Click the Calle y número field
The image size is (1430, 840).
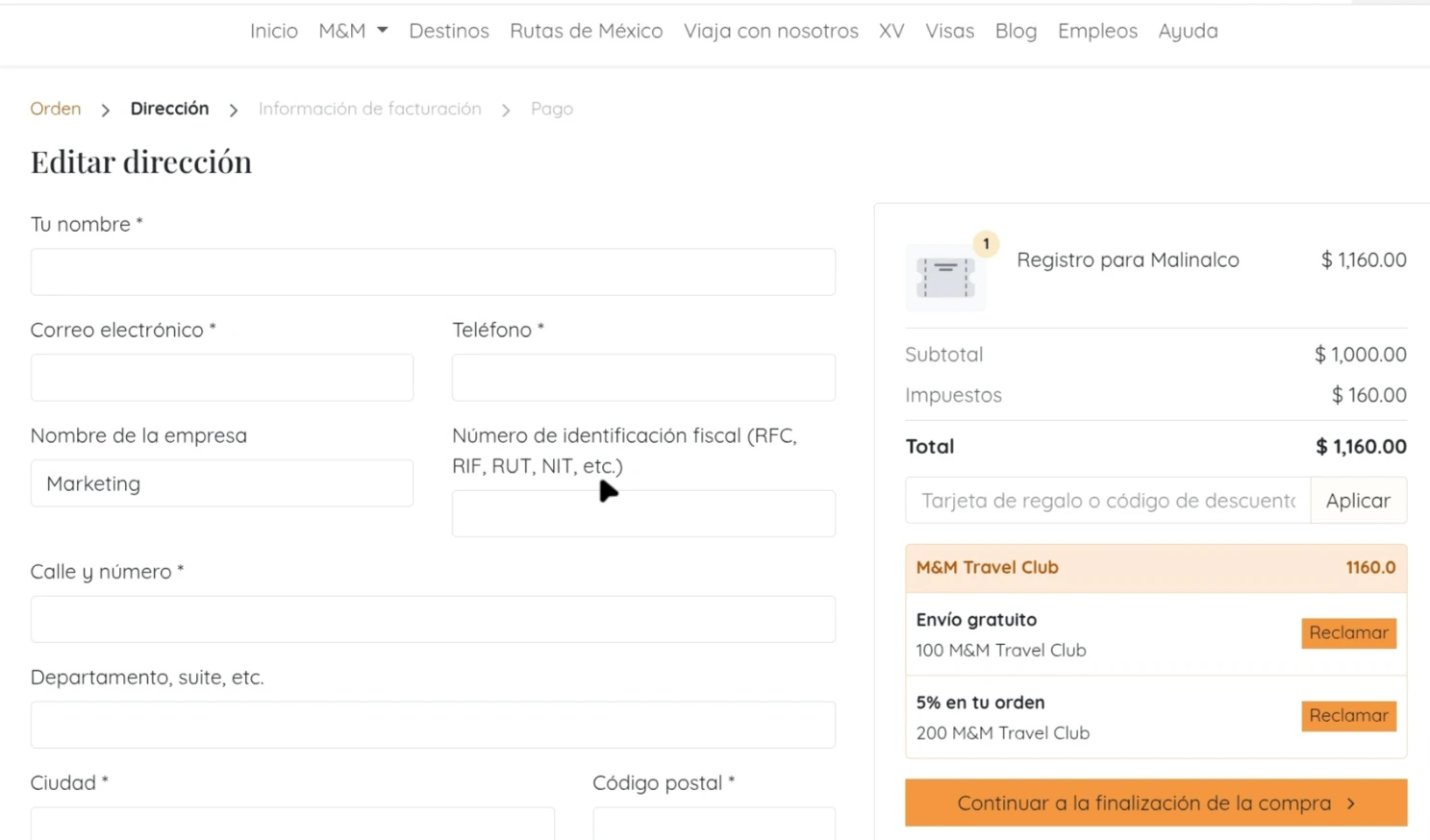(x=433, y=620)
